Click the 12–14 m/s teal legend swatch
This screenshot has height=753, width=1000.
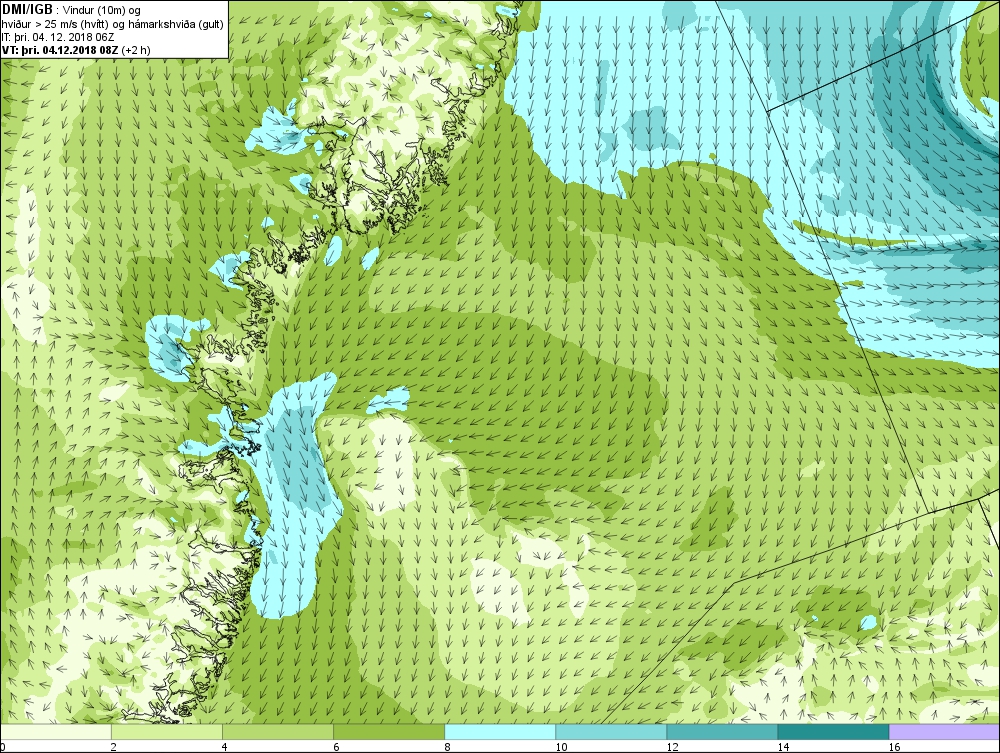point(722,732)
